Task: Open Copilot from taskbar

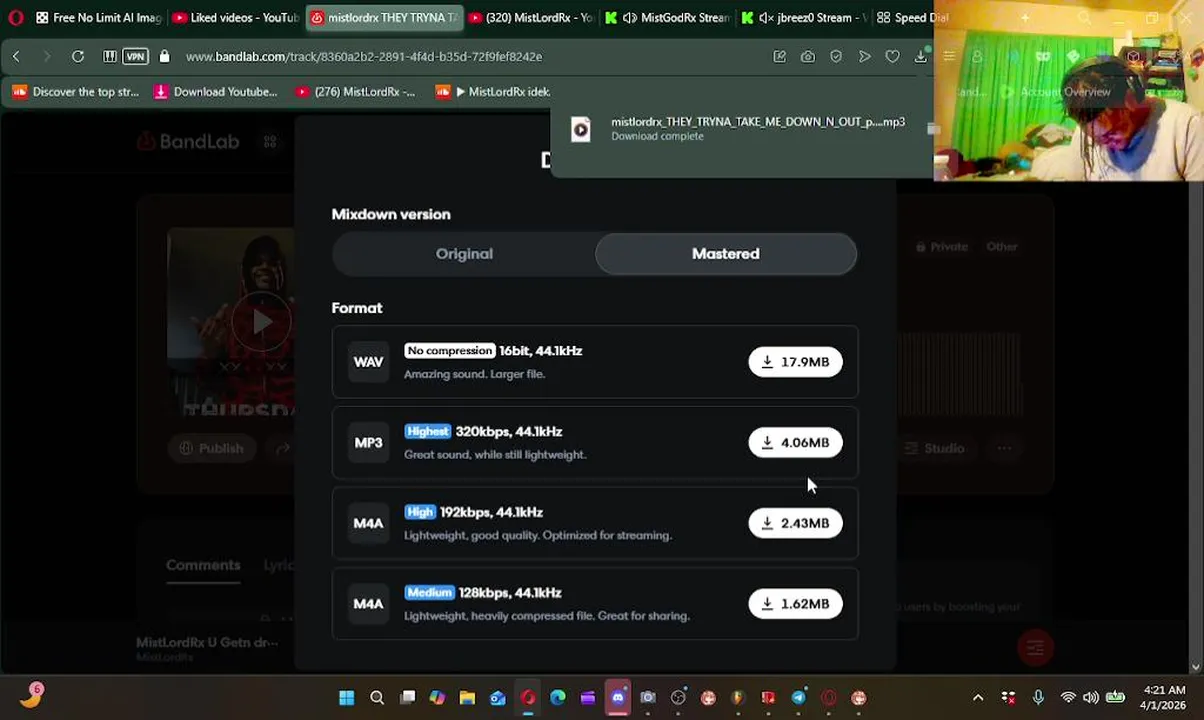Action: [x=437, y=698]
